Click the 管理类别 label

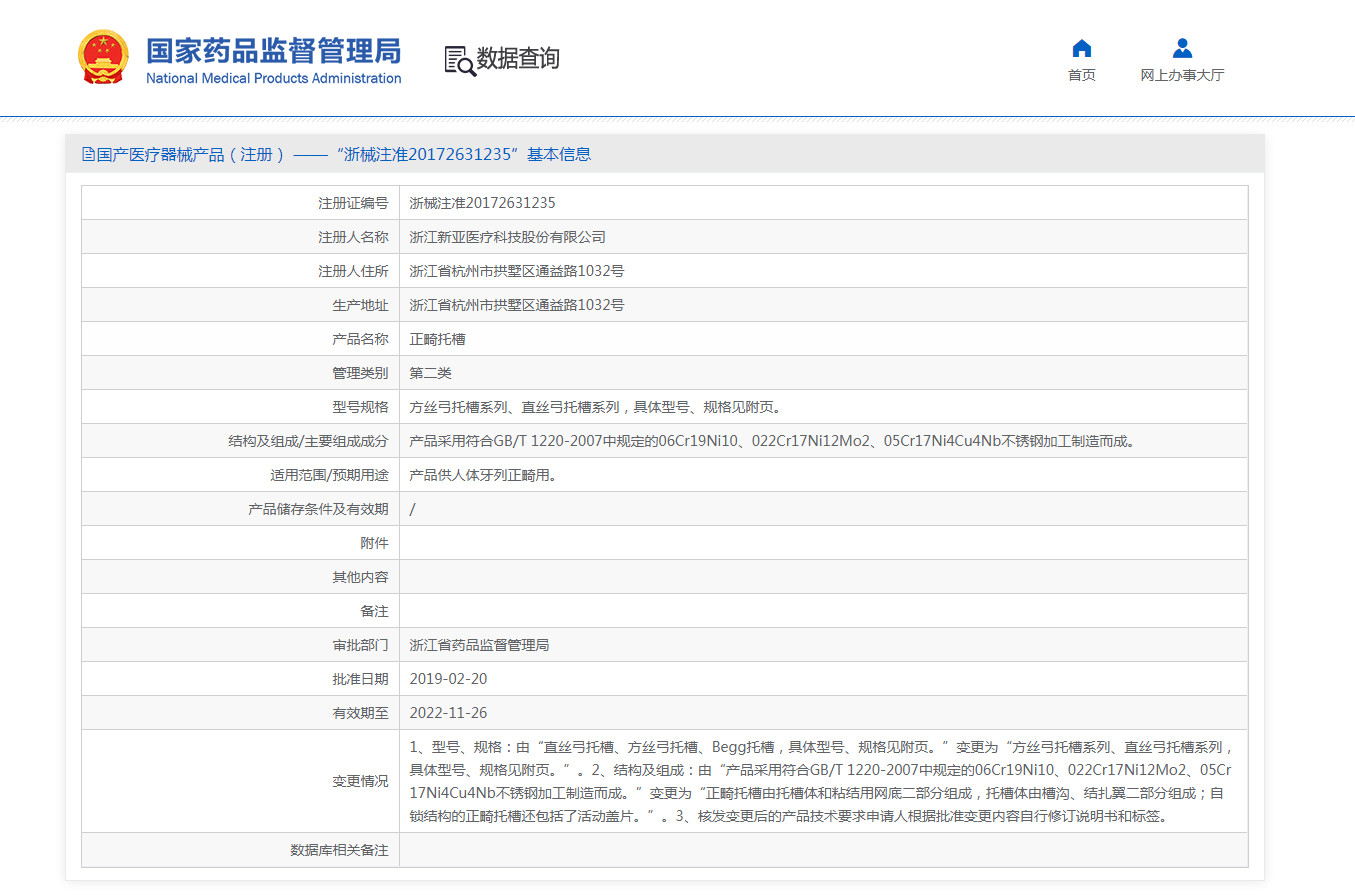point(360,373)
